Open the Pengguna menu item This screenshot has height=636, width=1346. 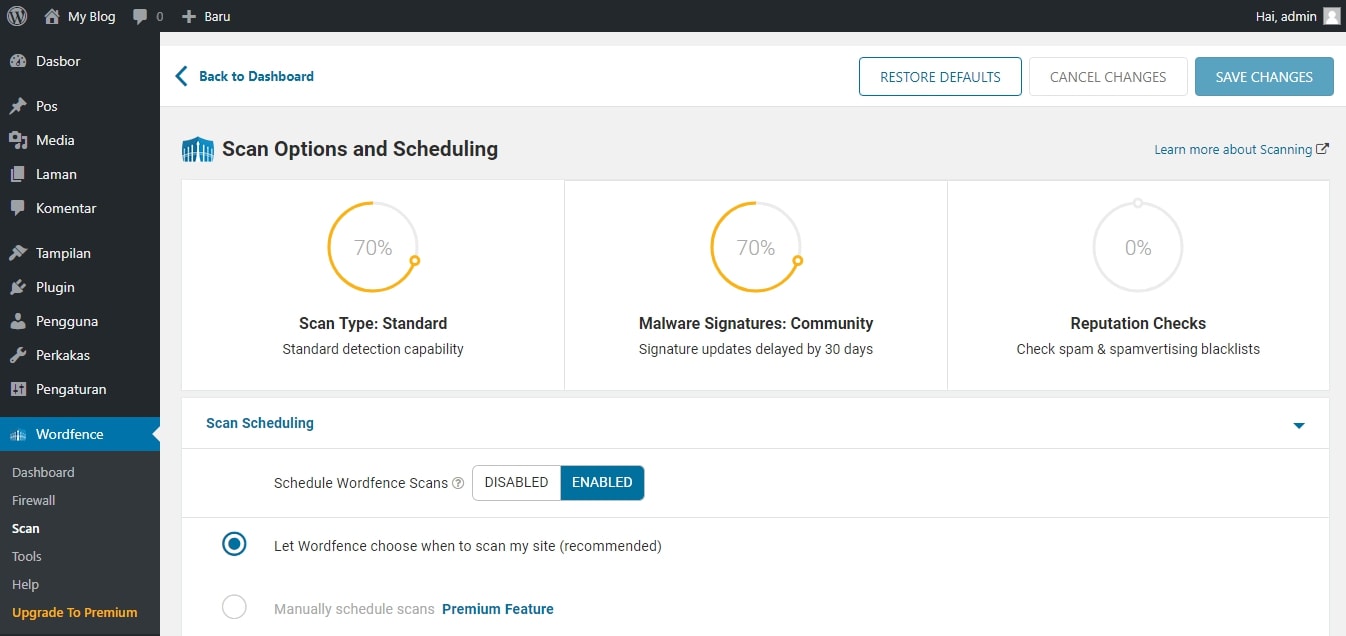click(x=80, y=321)
